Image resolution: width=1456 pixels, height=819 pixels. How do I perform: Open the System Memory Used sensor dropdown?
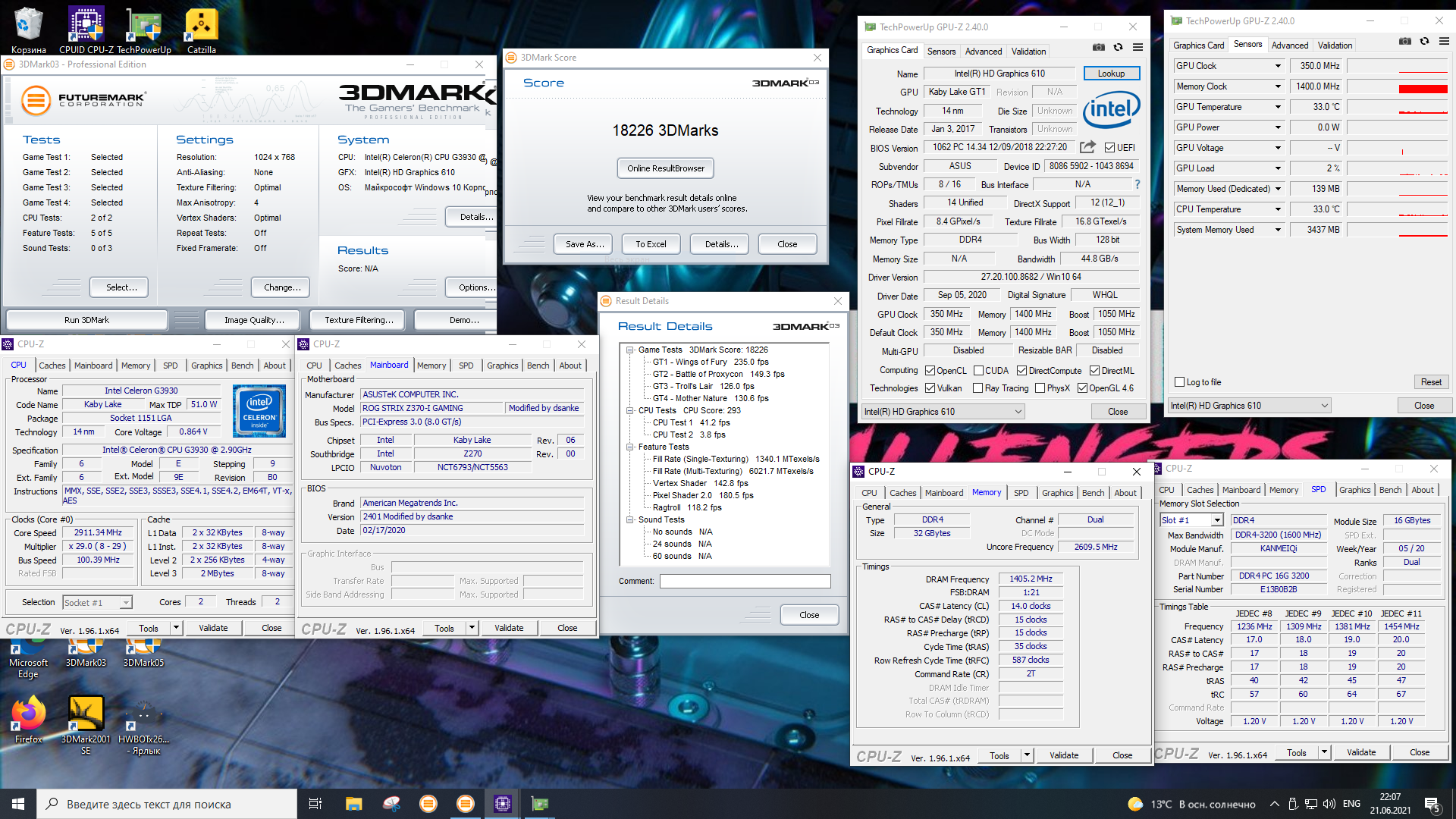click(x=1278, y=230)
